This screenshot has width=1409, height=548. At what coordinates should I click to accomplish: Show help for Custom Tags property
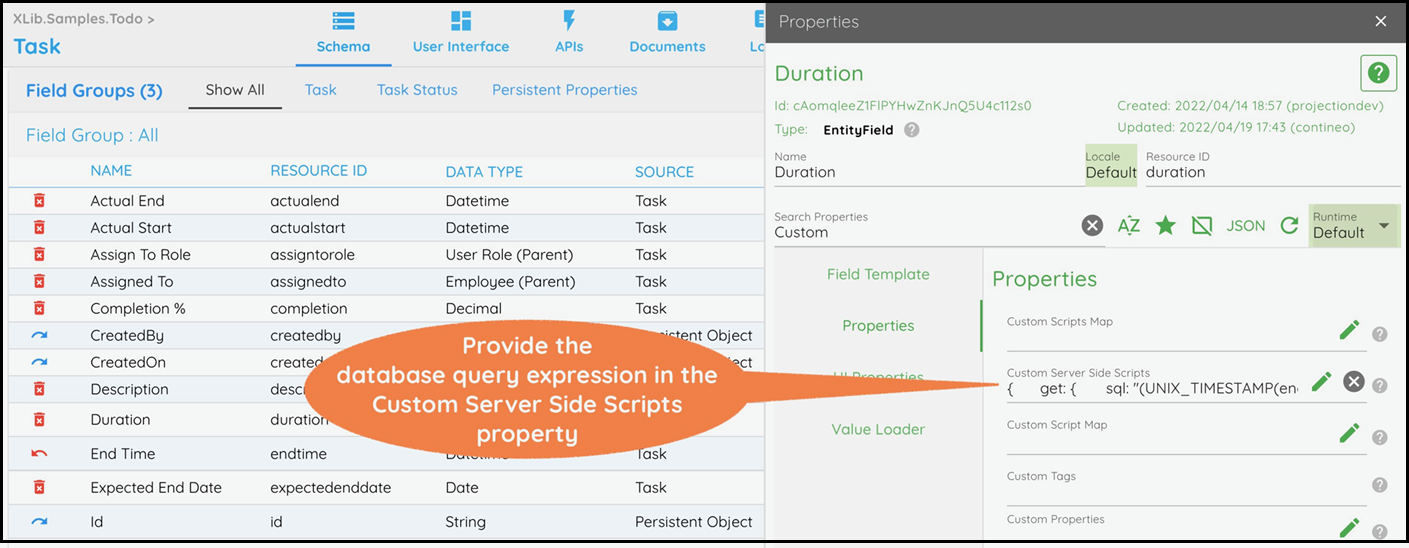[1379, 485]
